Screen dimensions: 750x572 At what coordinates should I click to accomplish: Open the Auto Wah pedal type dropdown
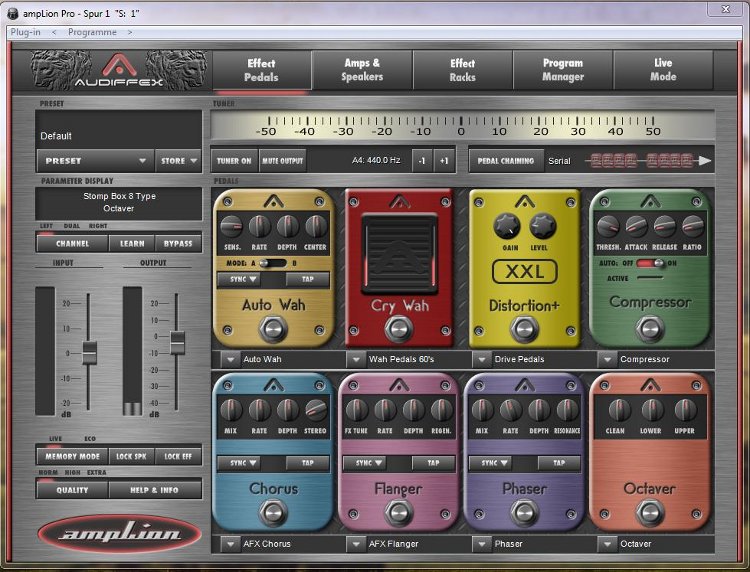231,359
